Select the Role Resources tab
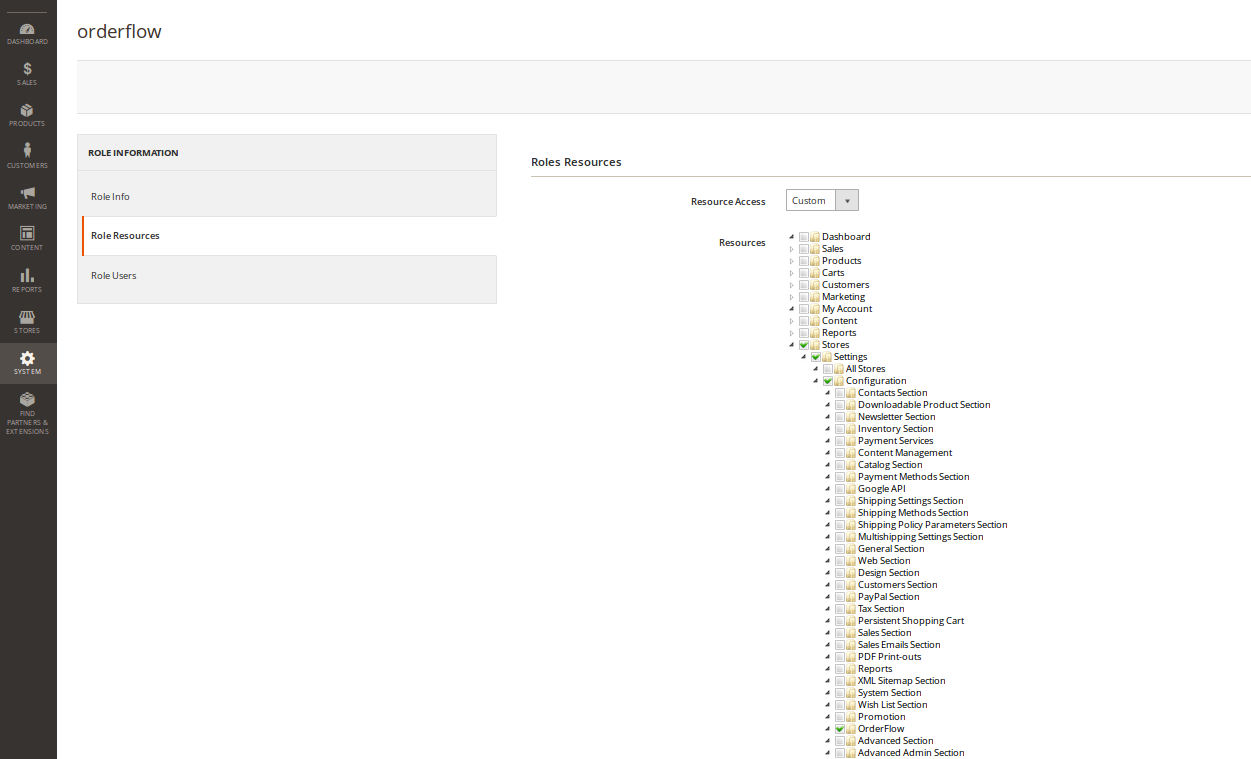This screenshot has height=759, width=1251. point(125,236)
